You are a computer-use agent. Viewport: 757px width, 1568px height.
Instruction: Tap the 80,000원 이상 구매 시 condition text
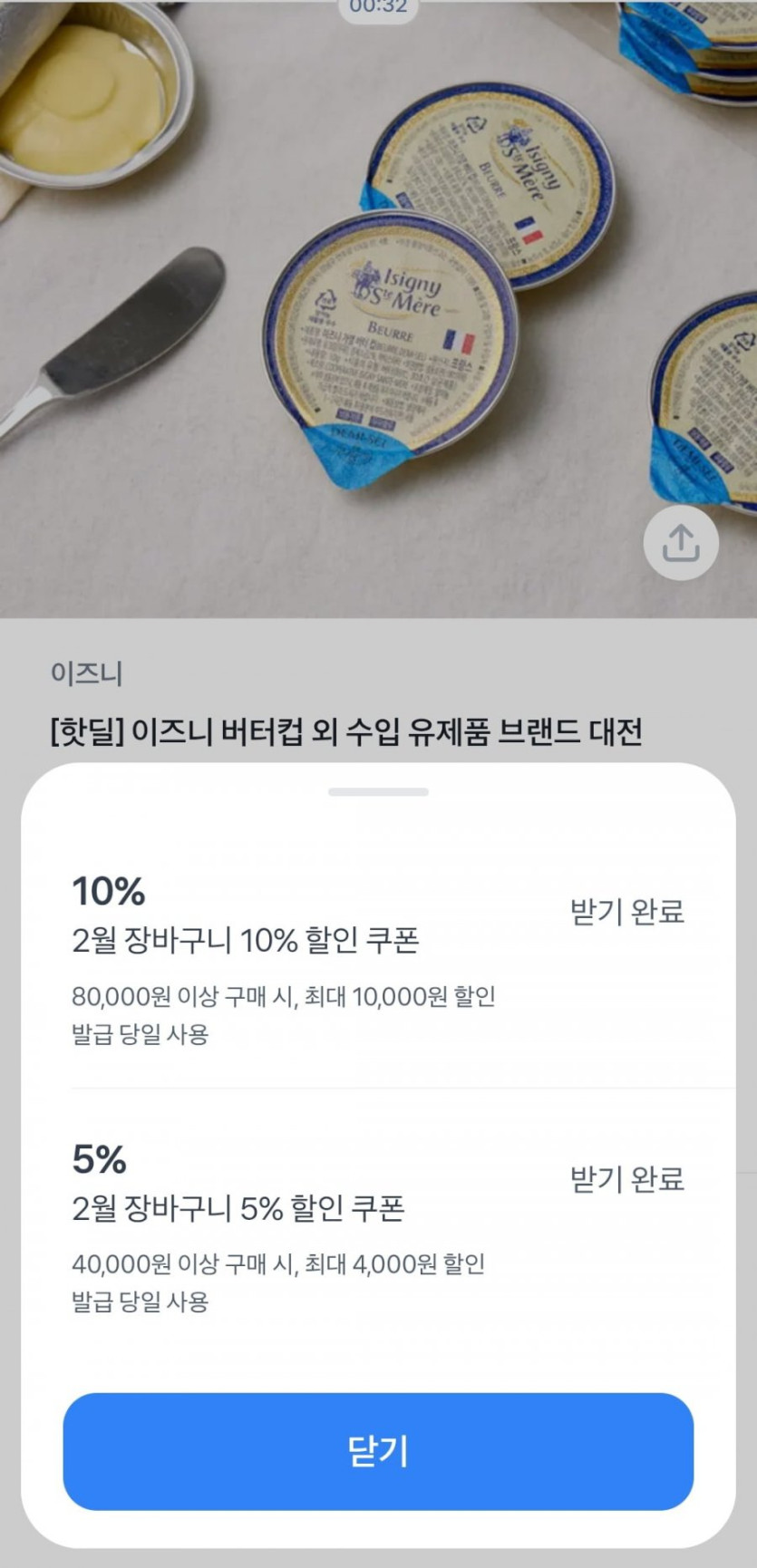pyautogui.click(x=284, y=997)
